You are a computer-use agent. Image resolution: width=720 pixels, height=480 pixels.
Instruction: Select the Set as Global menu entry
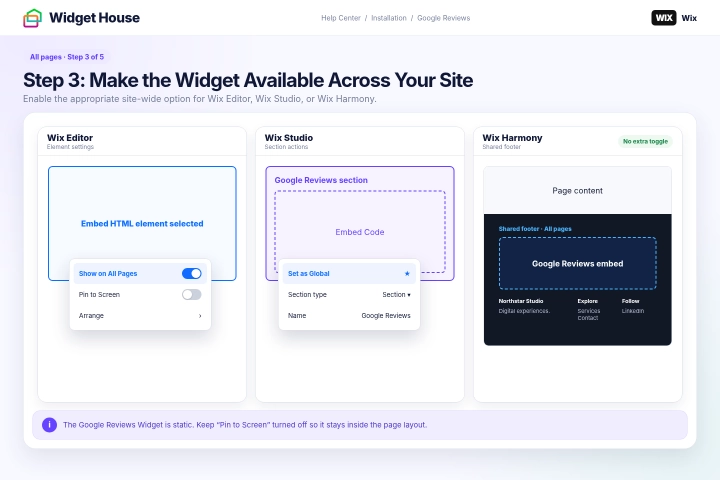pos(349,273)
